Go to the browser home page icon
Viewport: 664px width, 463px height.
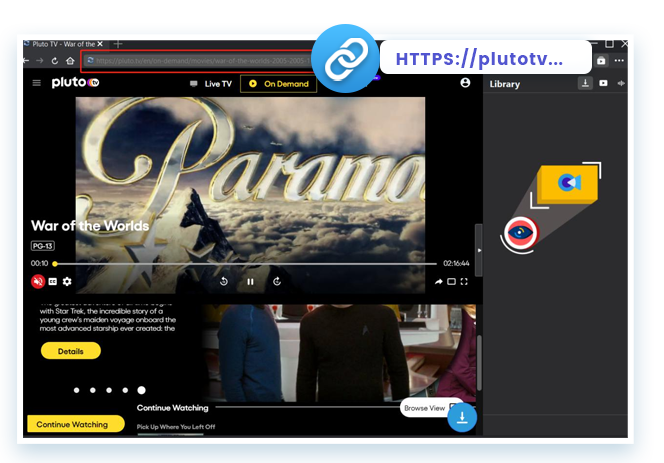pos(70,61)
